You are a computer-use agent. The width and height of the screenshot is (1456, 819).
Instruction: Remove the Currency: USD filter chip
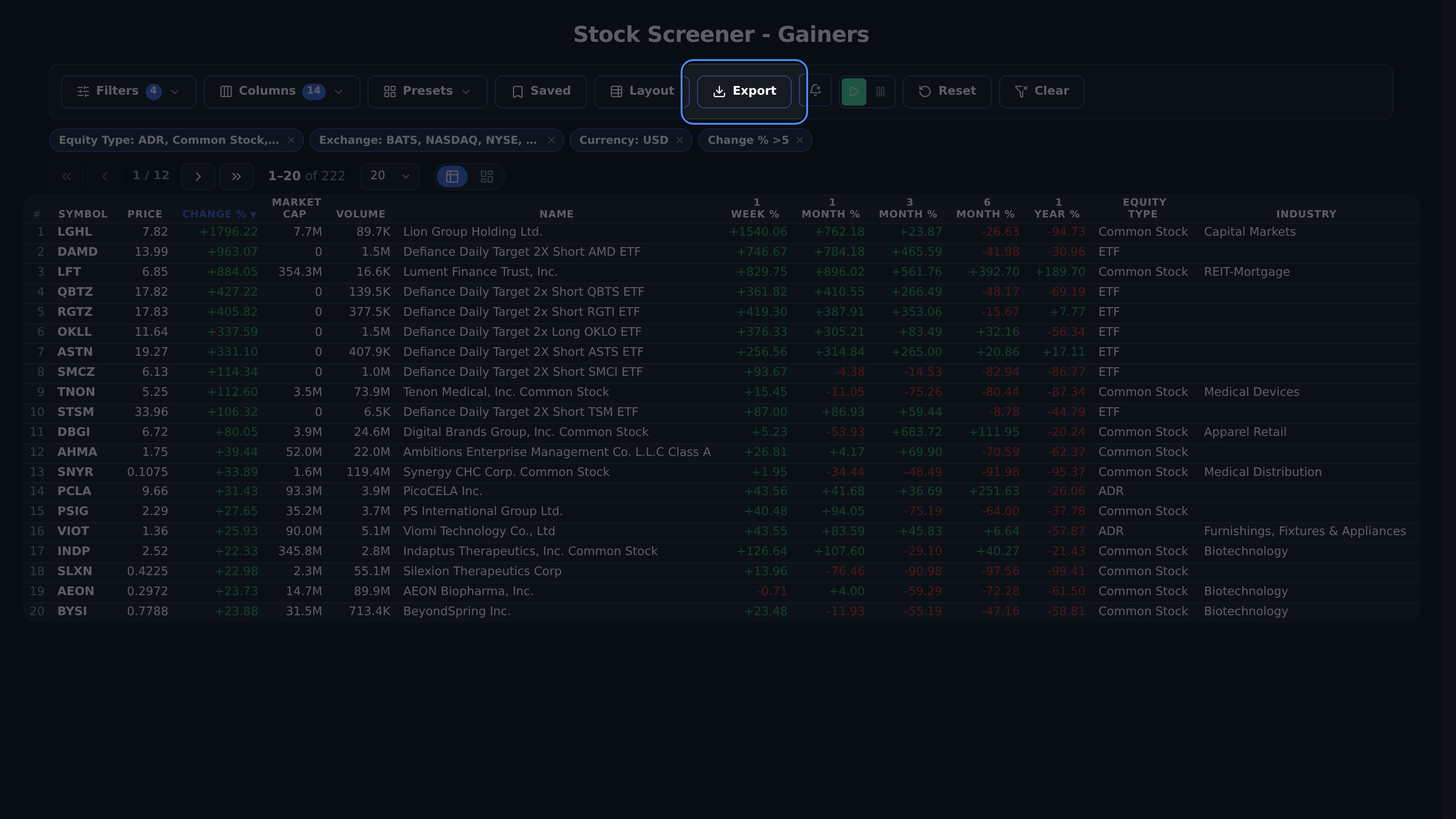click(x=679, y=140)
